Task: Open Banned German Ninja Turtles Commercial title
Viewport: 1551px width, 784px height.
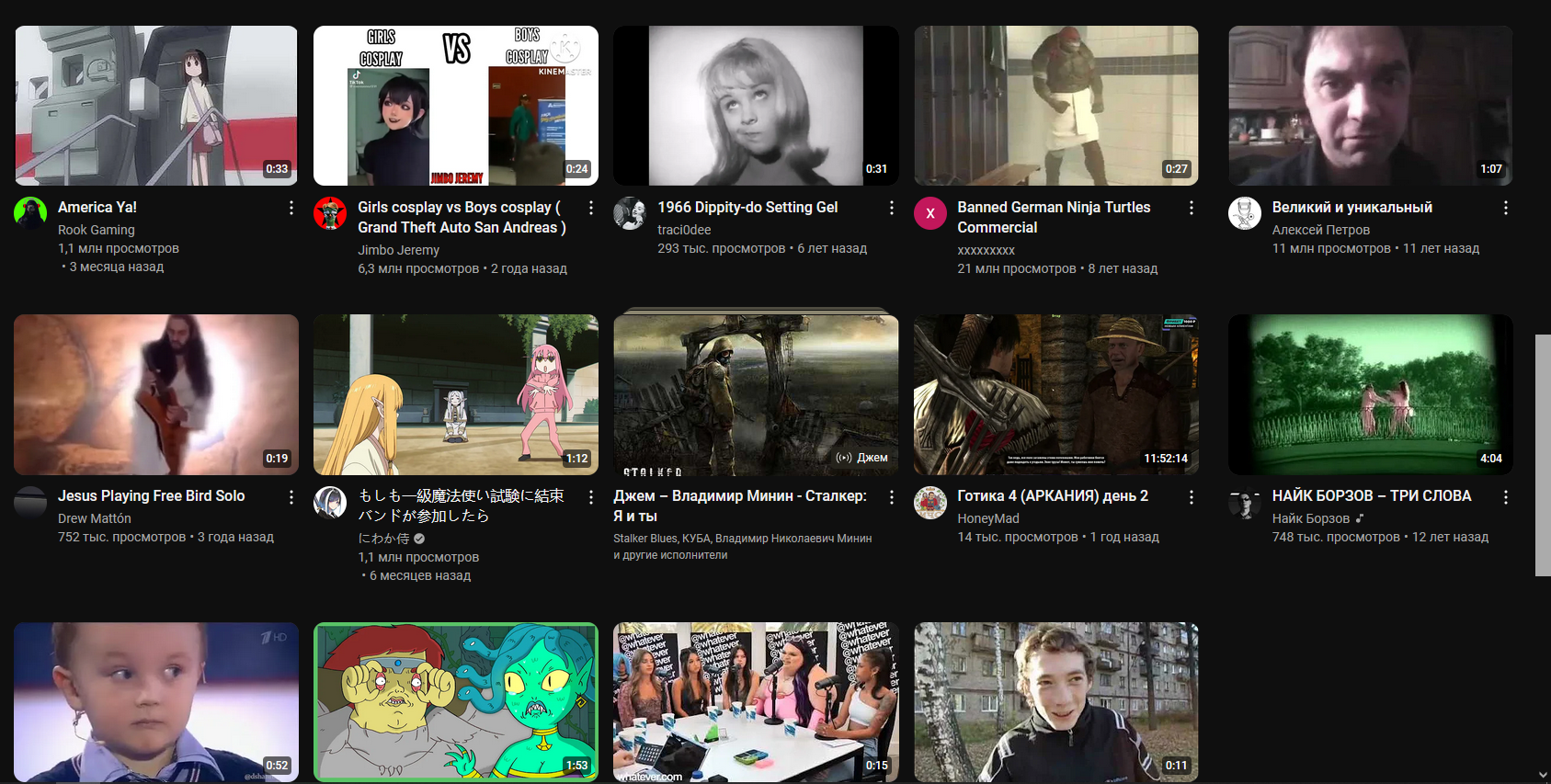Action: [x=1054, y=218]
